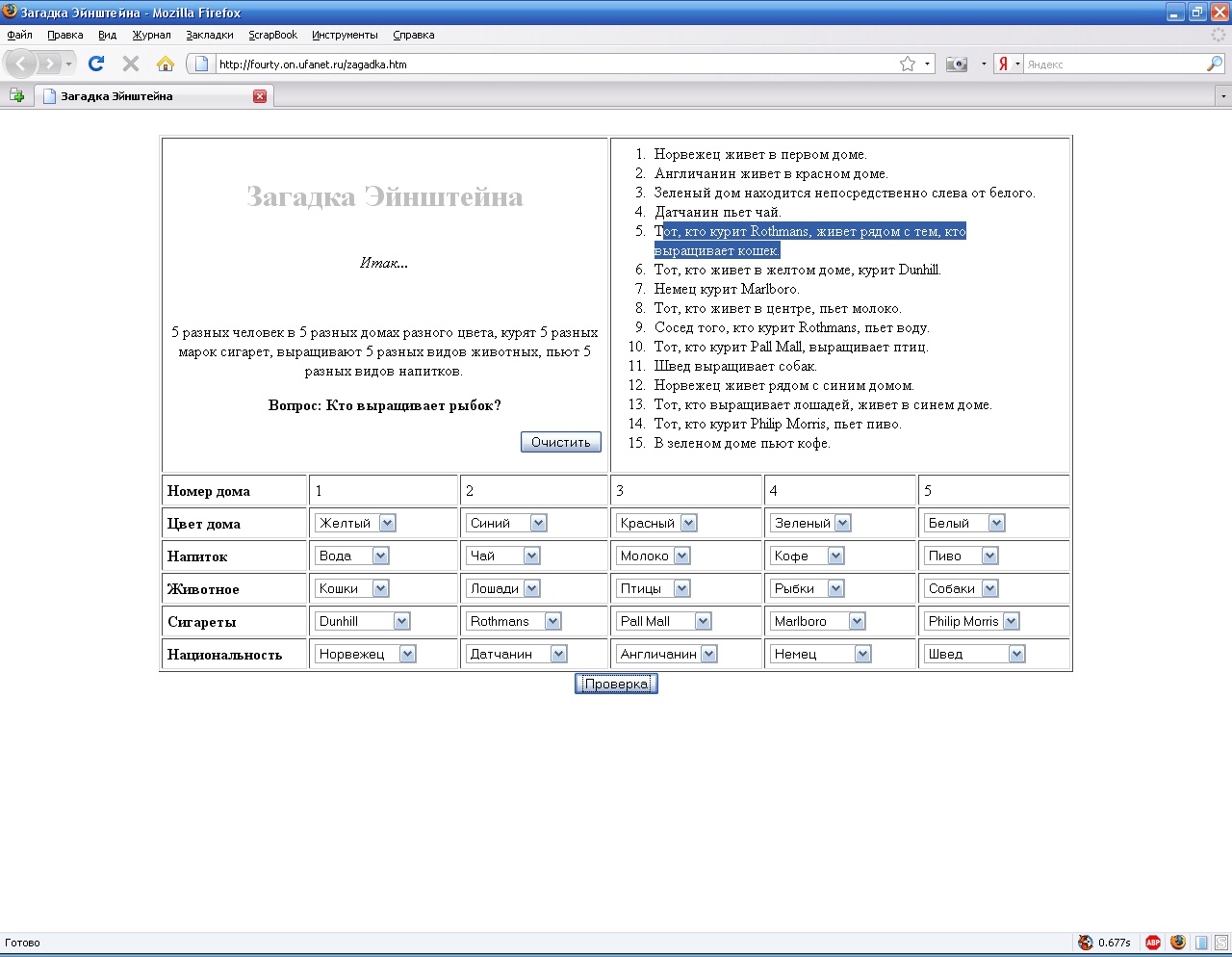The image size is (1232, 957).
Task: Click the bookmark star in address bar
Action: tap(907, 64)
